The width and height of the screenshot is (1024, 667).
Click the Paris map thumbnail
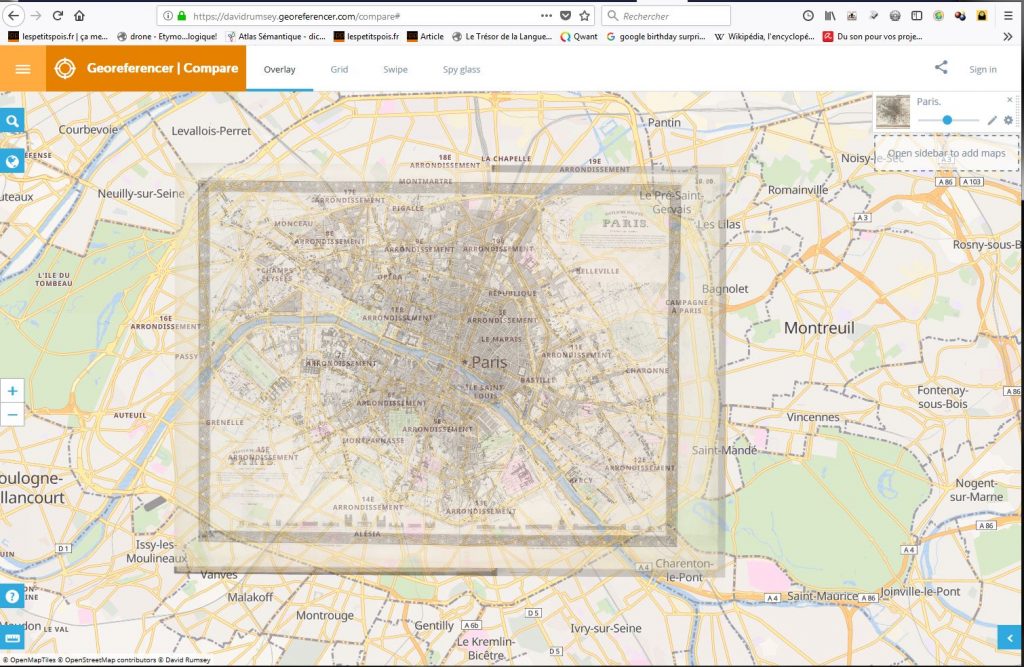[x=892, y=111]
